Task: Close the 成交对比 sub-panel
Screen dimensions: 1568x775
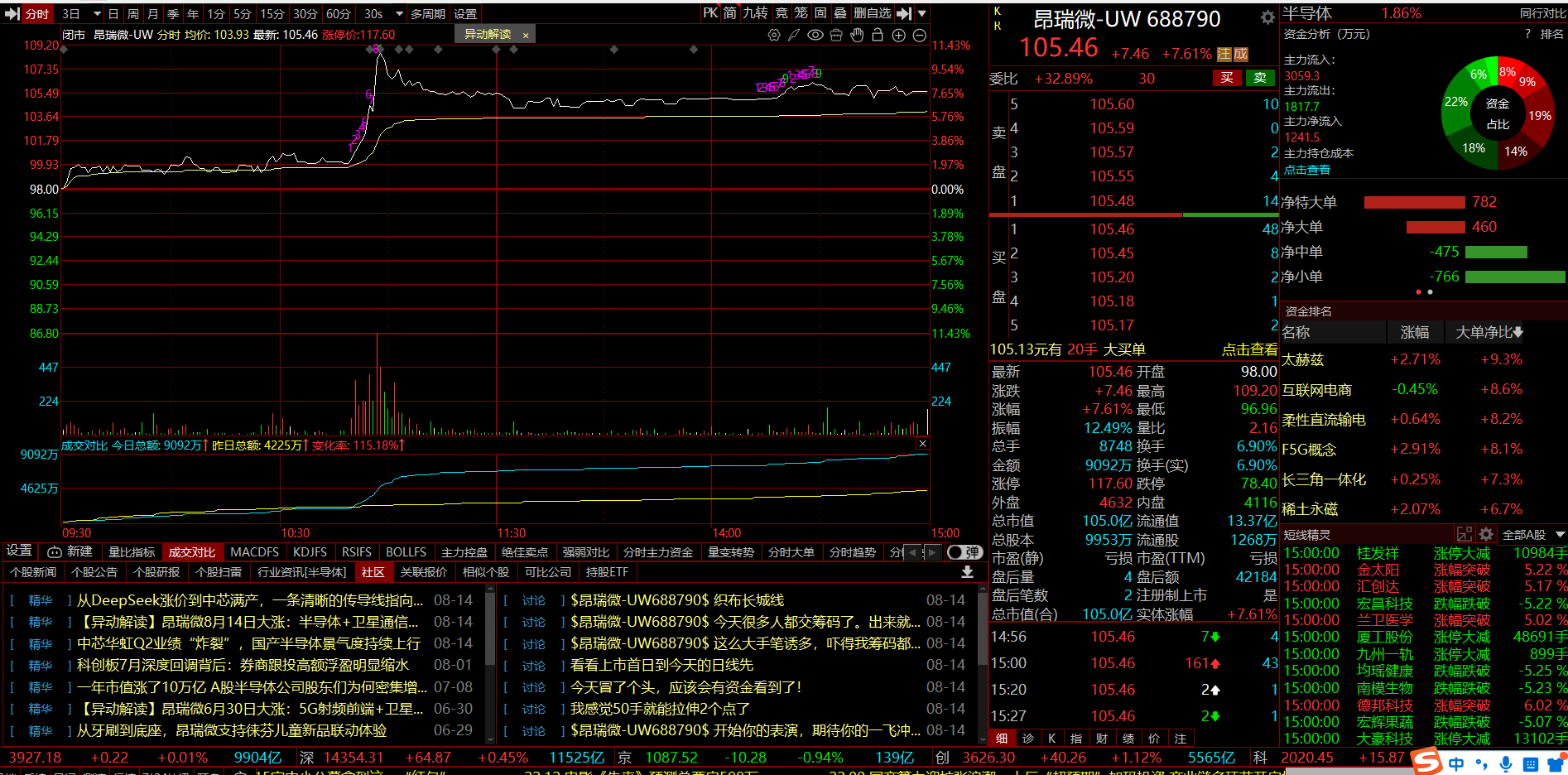Action: click(x=922, y=444)
